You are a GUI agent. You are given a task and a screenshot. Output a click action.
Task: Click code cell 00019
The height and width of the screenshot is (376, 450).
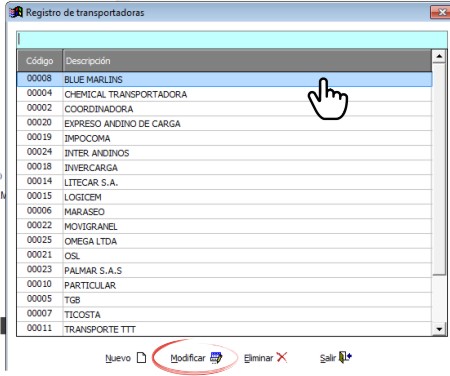[39, 137]
